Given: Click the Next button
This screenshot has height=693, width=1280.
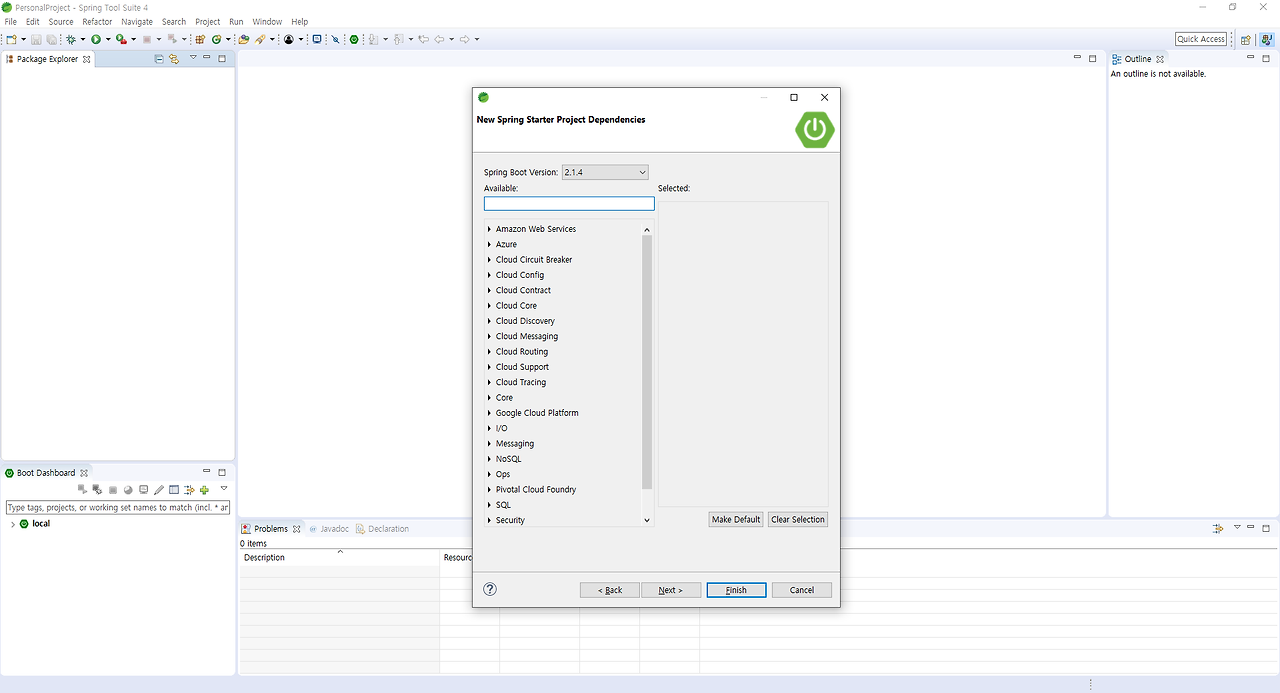Looking at the screenshot, I should coord(671,590).
